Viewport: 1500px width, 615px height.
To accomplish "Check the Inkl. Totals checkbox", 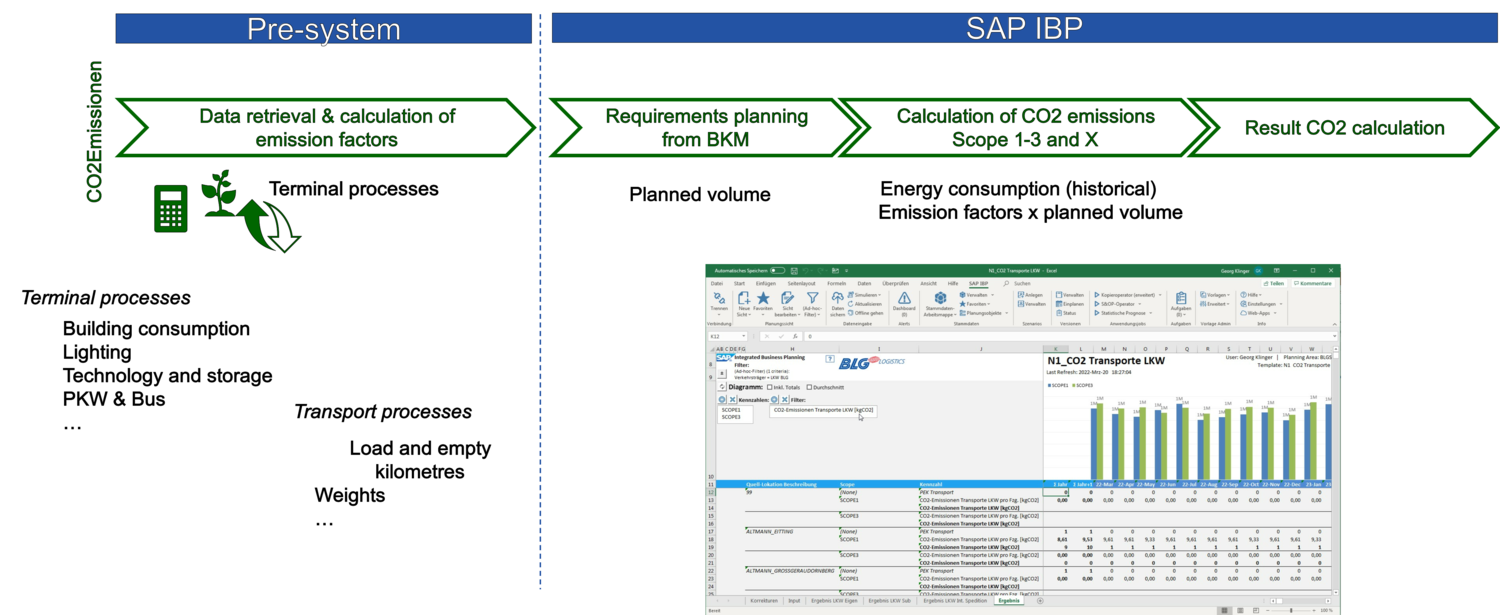I will point(768,387).
